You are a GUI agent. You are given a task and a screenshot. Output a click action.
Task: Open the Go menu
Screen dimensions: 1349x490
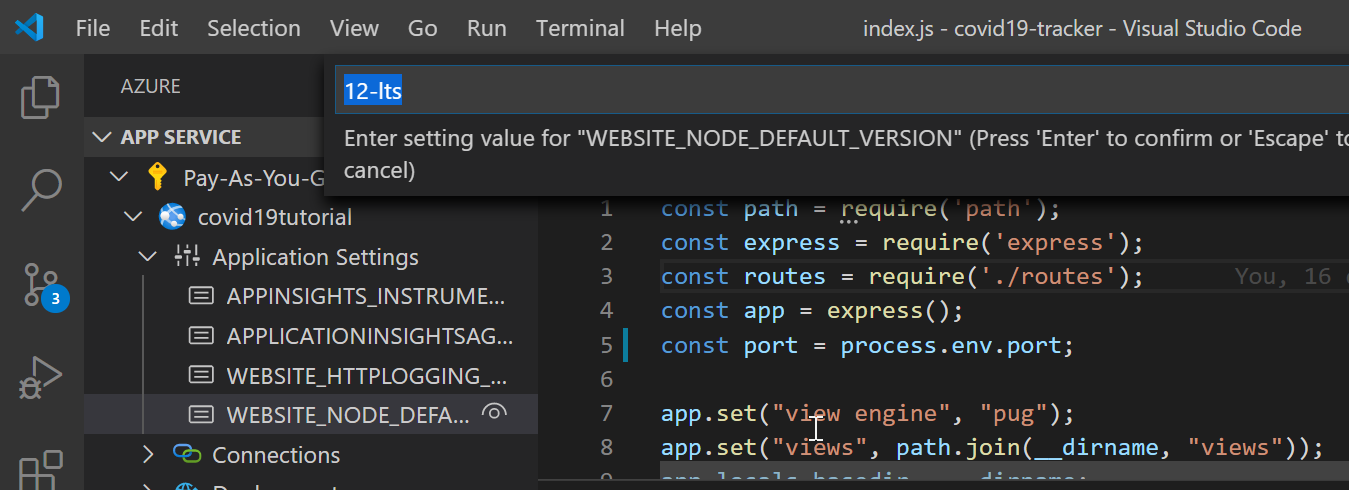click(x=422, y=28)
